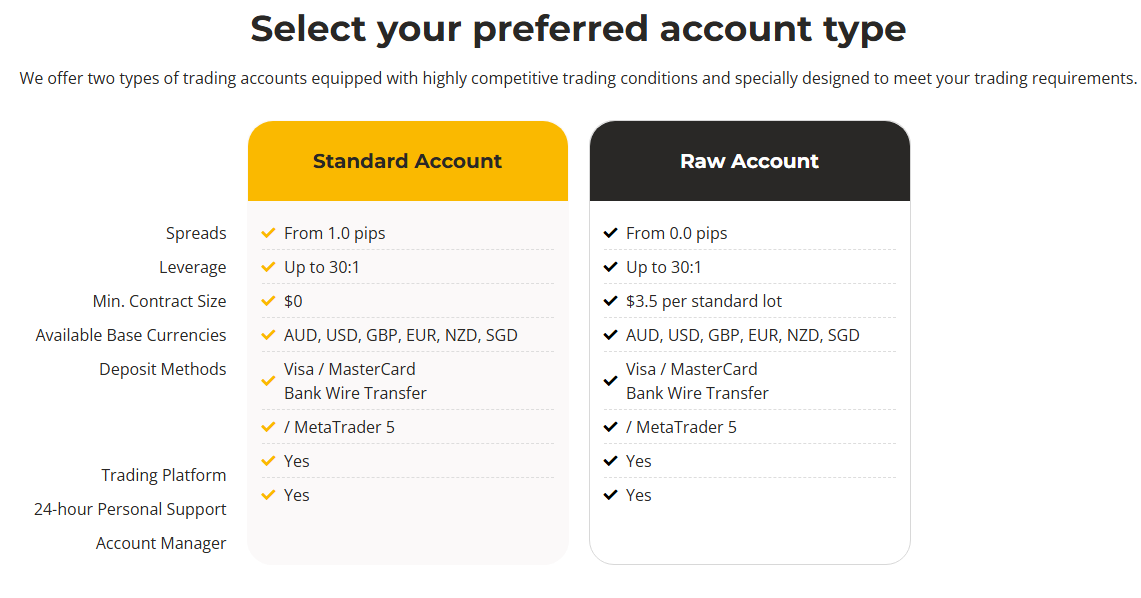
Task: Click black checkmark next to $3.5 per standard lot
Action: click(611, 300)
